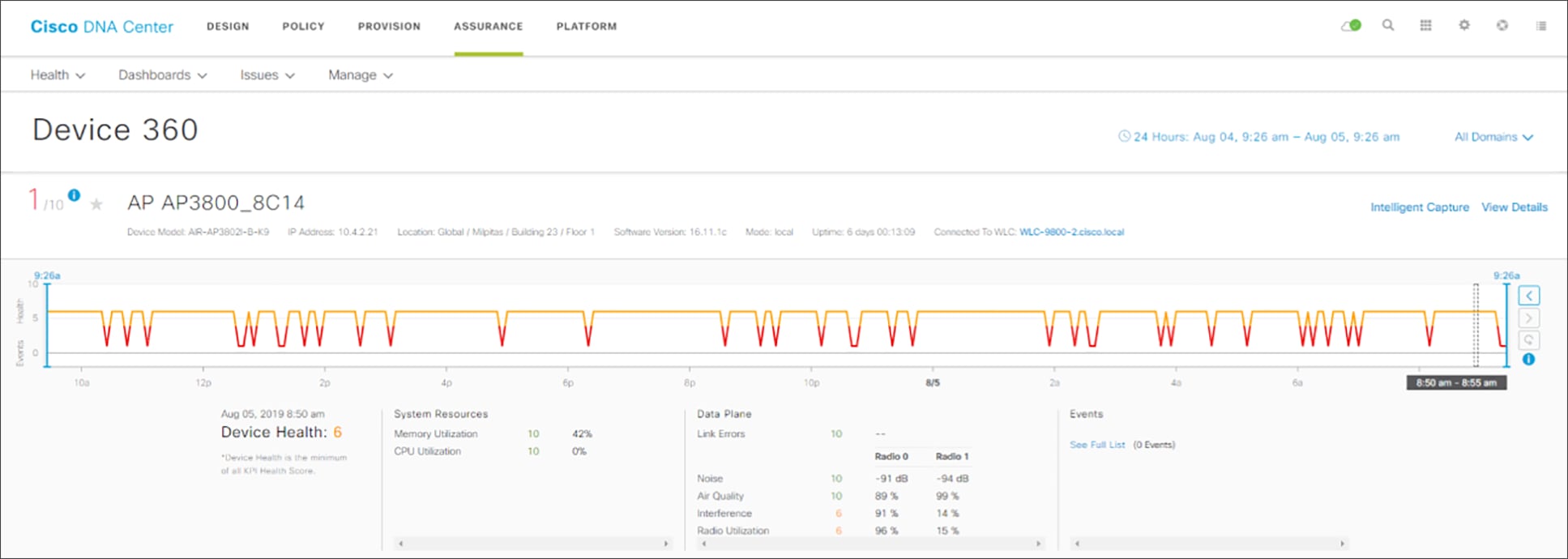This screenshot has width=1568, height=559.
Task: Click the Software Version: 16.11.1c text
Action: [670, 232]
